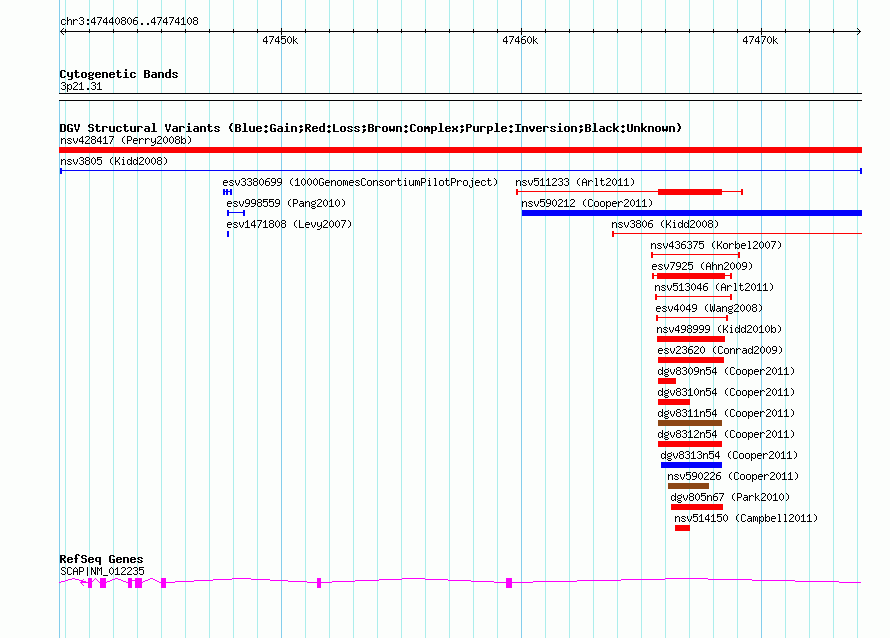Open the esv998559 (Pang2010) label

coord(286,203)
